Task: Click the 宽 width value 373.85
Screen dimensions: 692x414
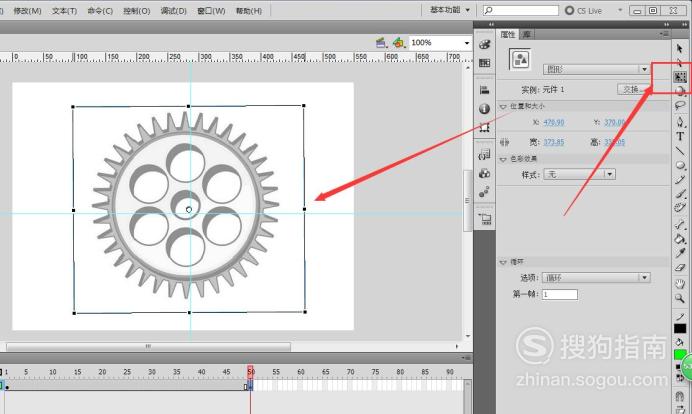Action: 554,142
